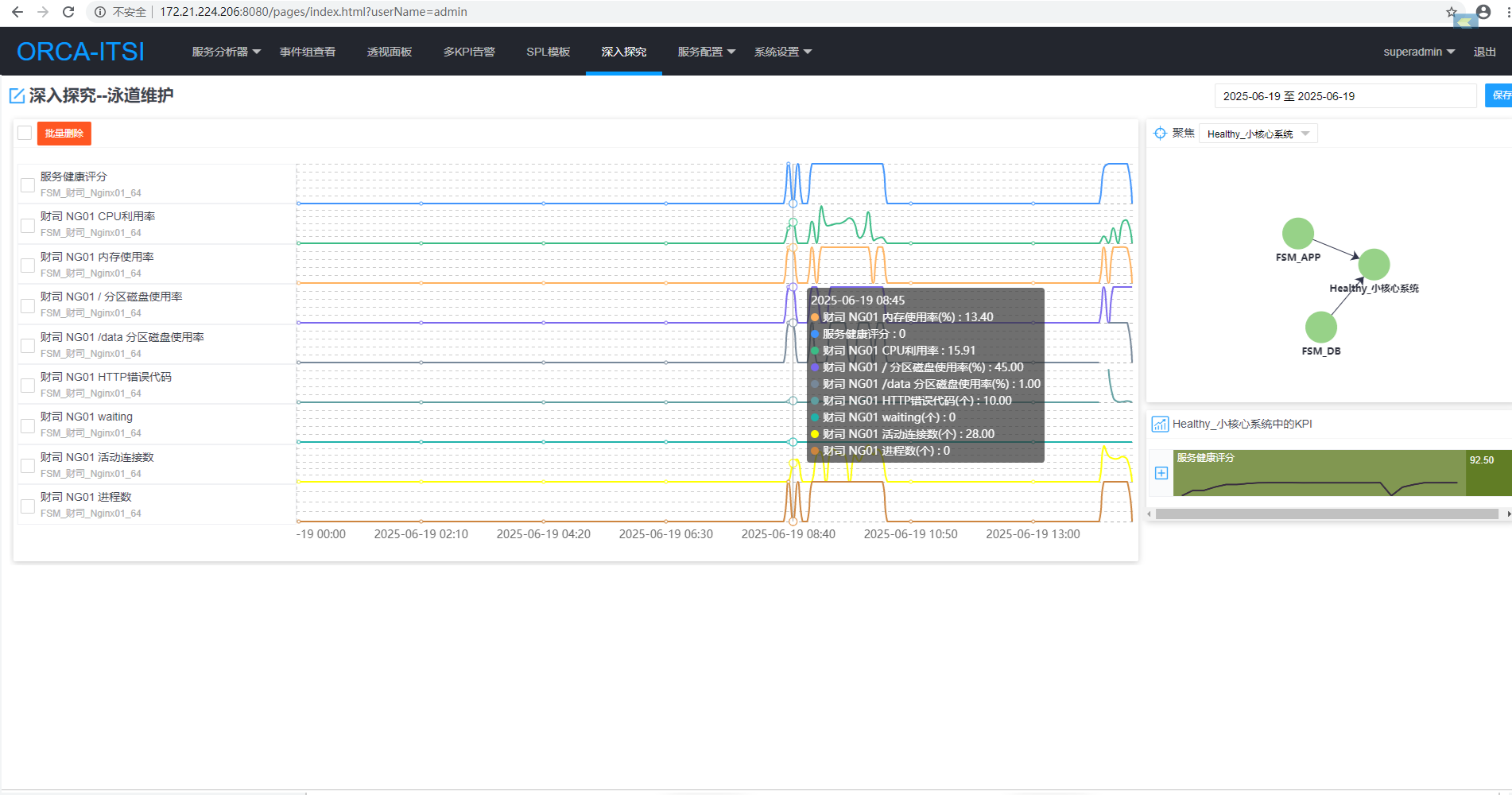Go back using browser back arrow
The height and width of the screenshot is (795, 1512).
[17, 12]
